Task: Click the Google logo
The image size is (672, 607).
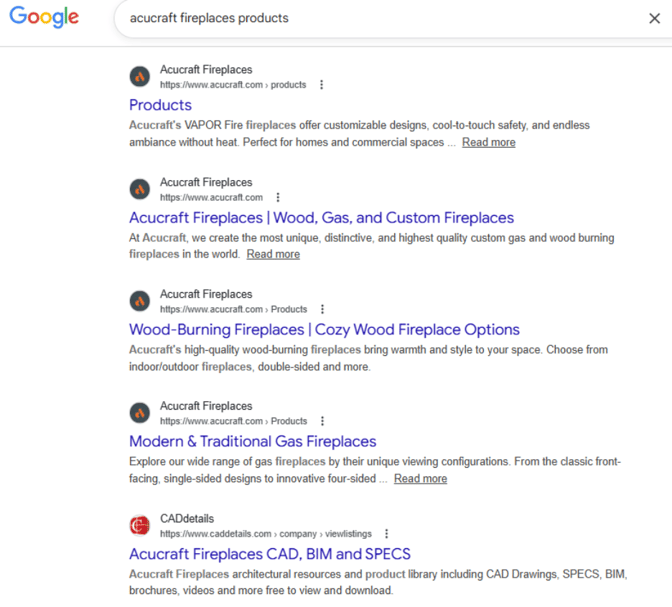Action: point(44,17)
